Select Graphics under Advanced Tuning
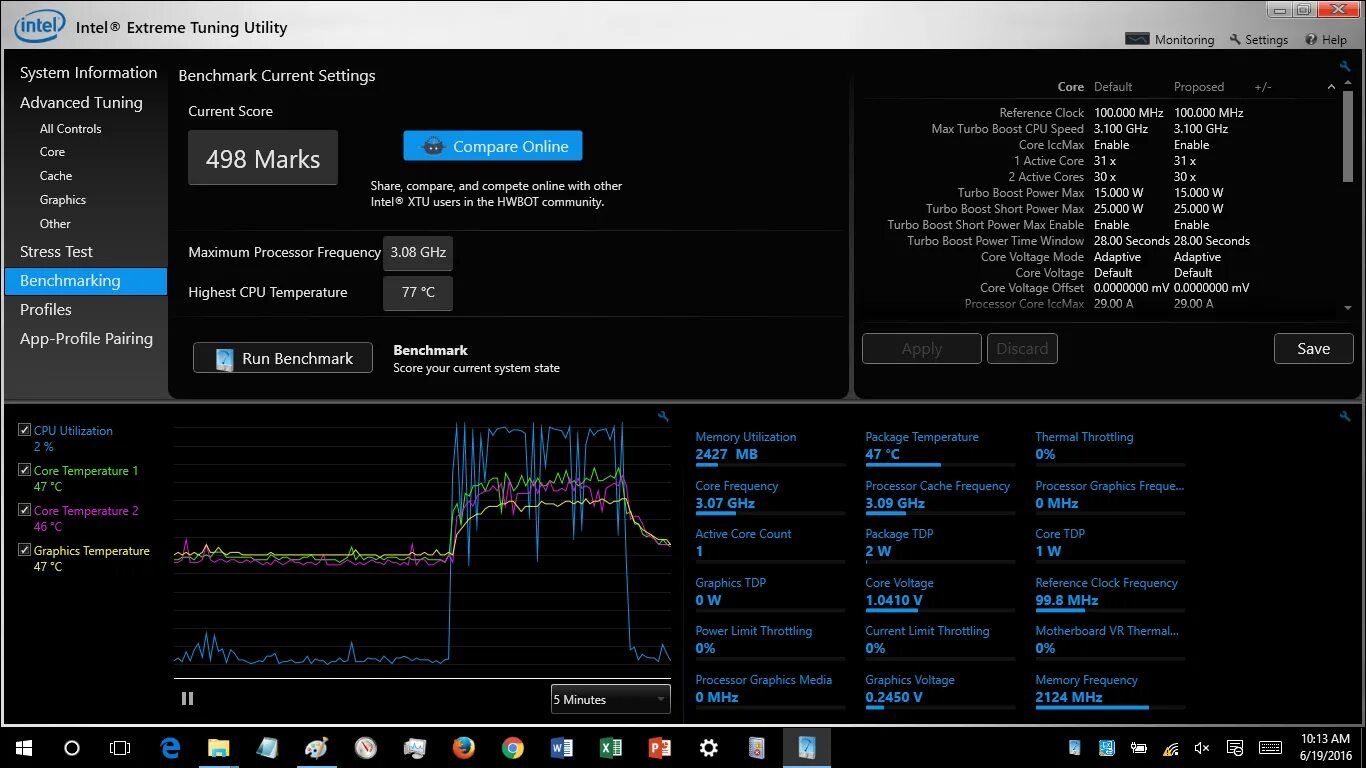 tap(63, 200)
